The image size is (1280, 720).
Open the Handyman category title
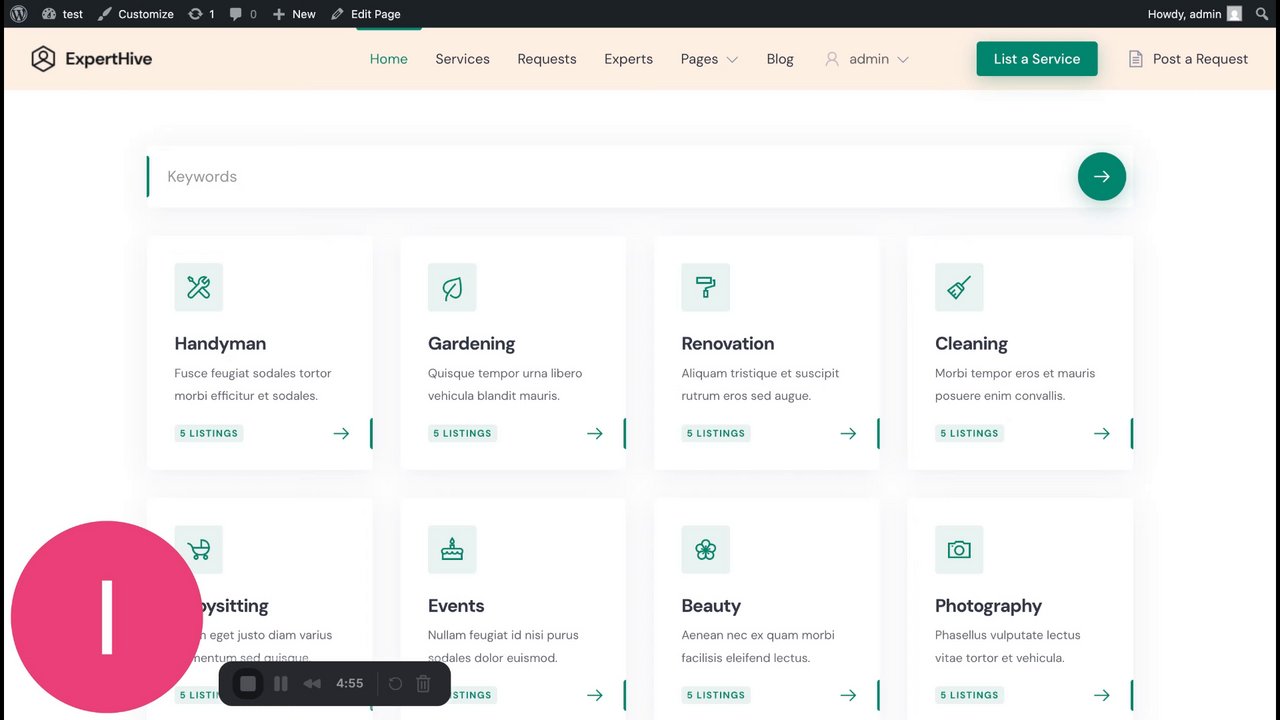tap(220, 344)
